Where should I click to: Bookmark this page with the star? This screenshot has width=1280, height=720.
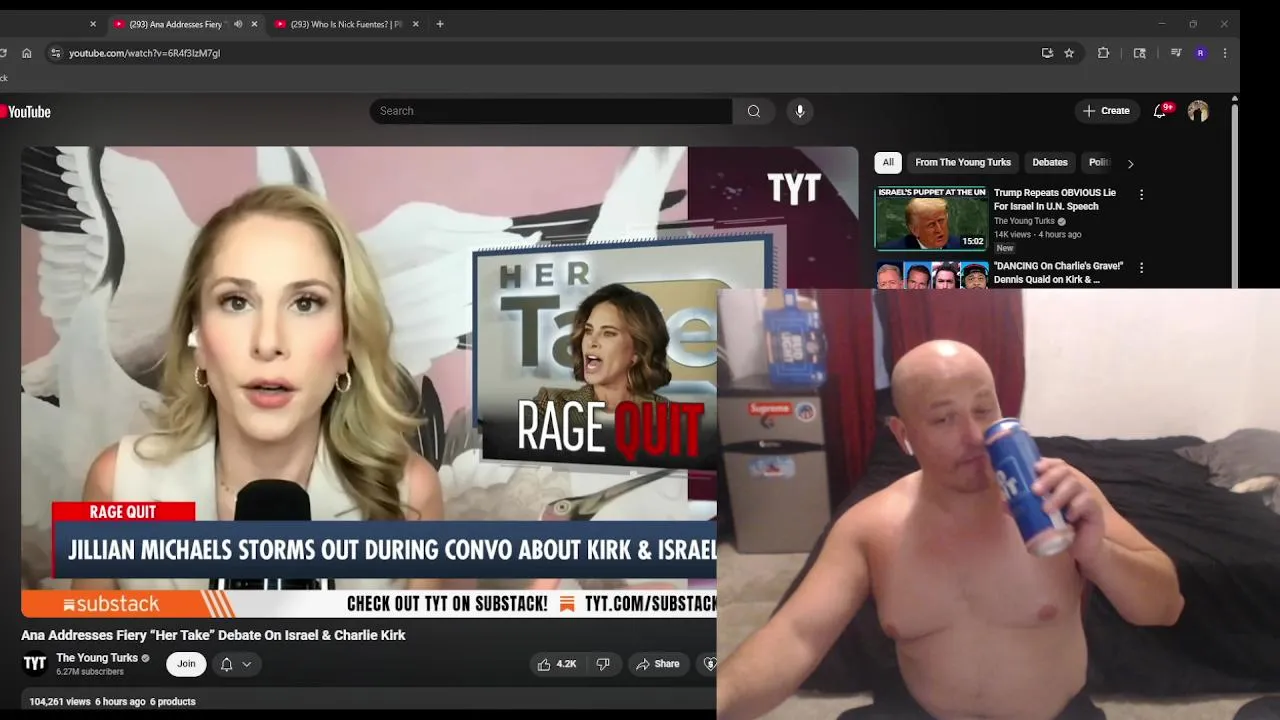pyautogui.click(x=1069, y=53)
